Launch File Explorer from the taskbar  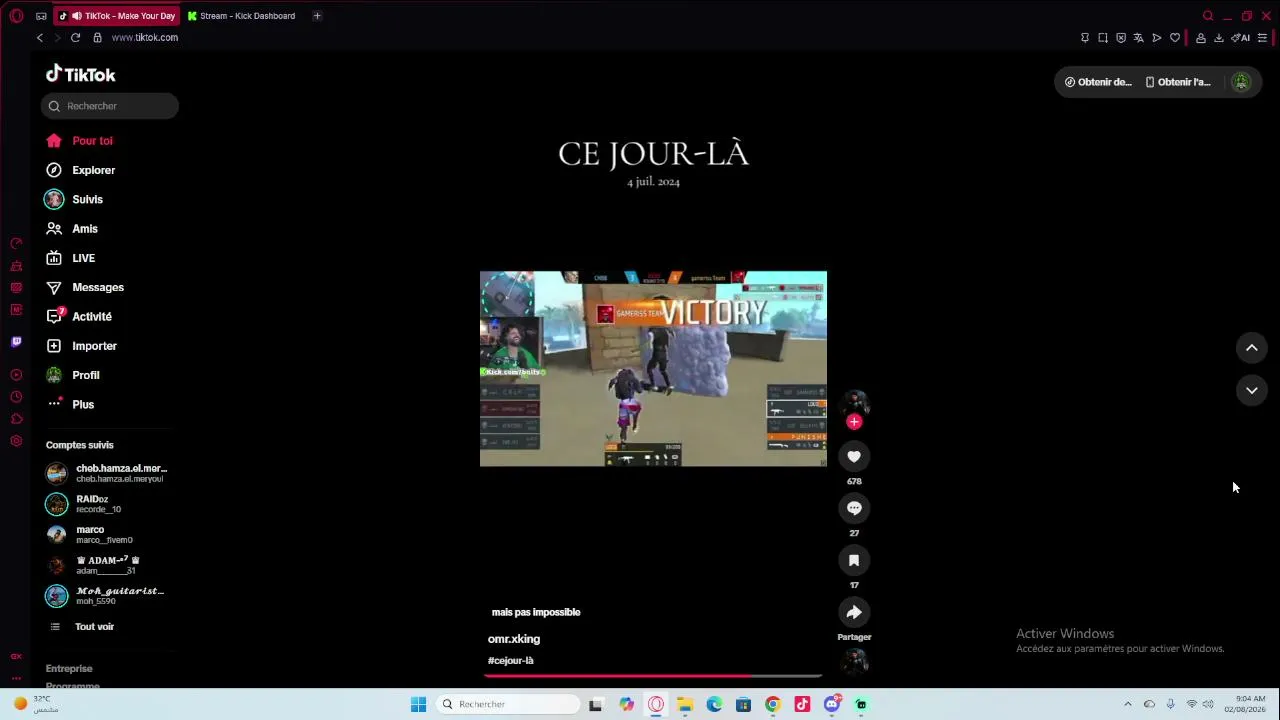click(x=685, y=705)
